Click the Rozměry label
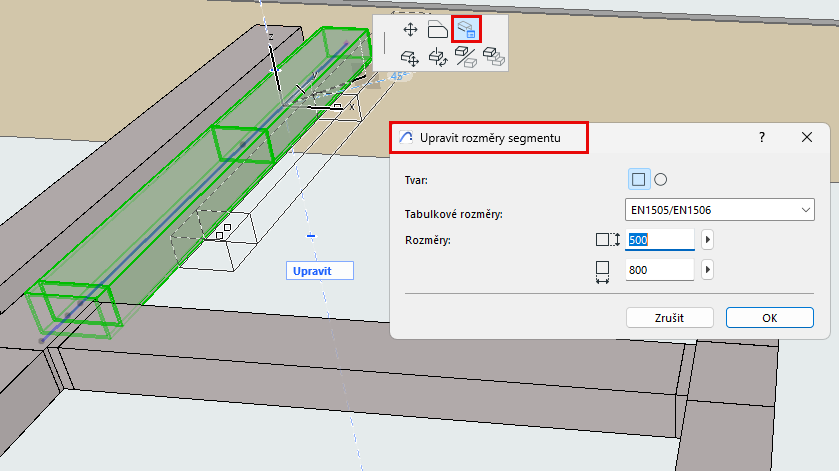The width and height of the screenshot is (839, 471). click(428, 240)
